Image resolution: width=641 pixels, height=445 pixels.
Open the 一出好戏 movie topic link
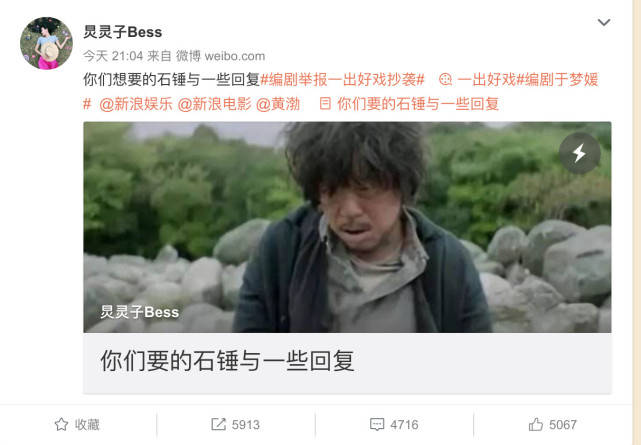(486, 80)
